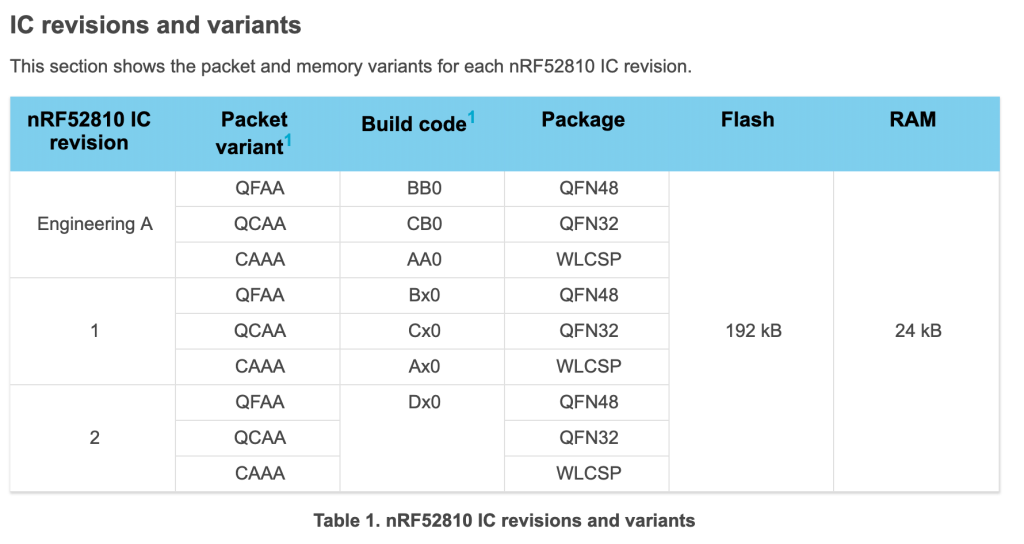Select the 192 kB flash size cell

click(x=753, y=331)
